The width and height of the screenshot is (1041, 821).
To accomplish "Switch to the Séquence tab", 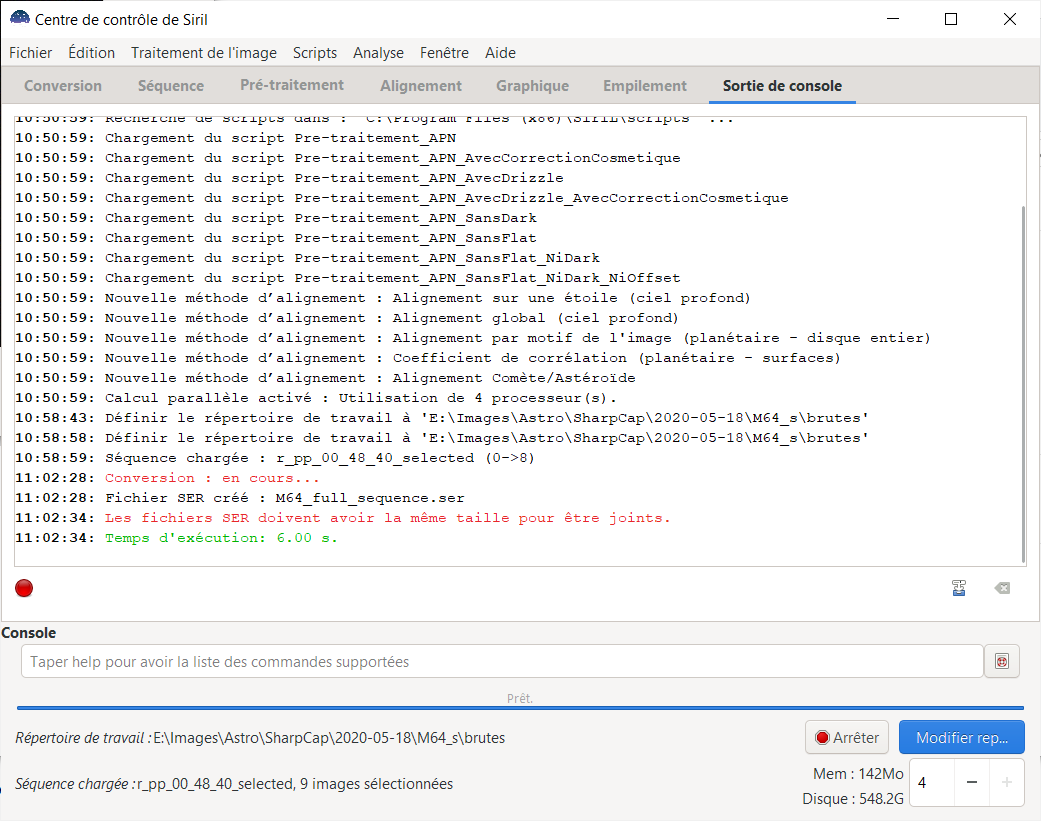I will (x=171, y=86).
